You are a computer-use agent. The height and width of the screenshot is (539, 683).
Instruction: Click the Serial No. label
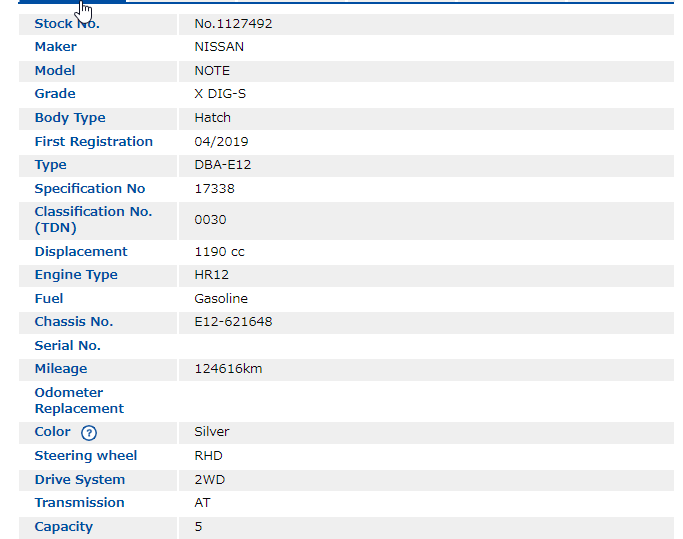click(x=68, y=346)
